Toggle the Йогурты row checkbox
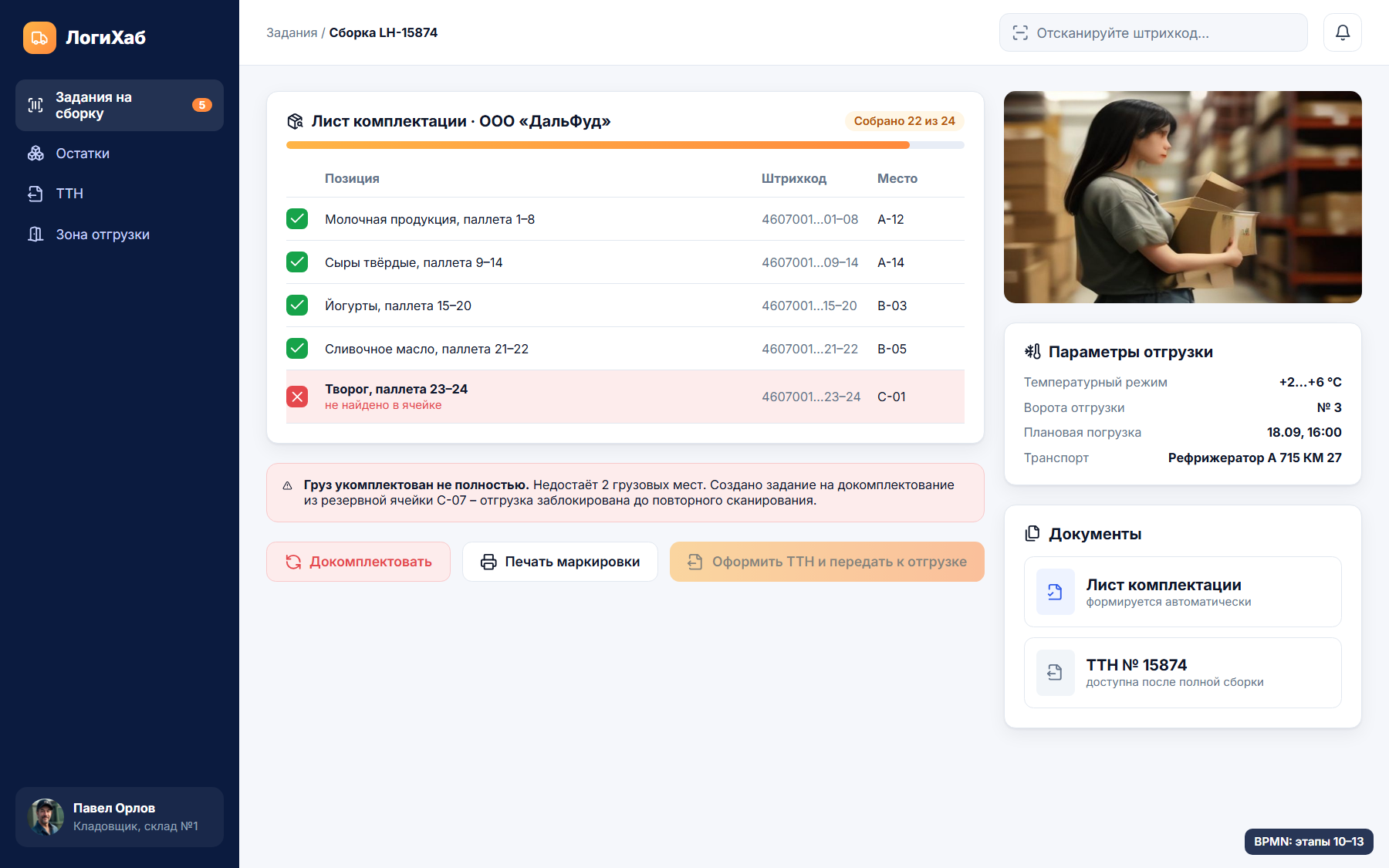1389x868 pixels. click(297, 306)
